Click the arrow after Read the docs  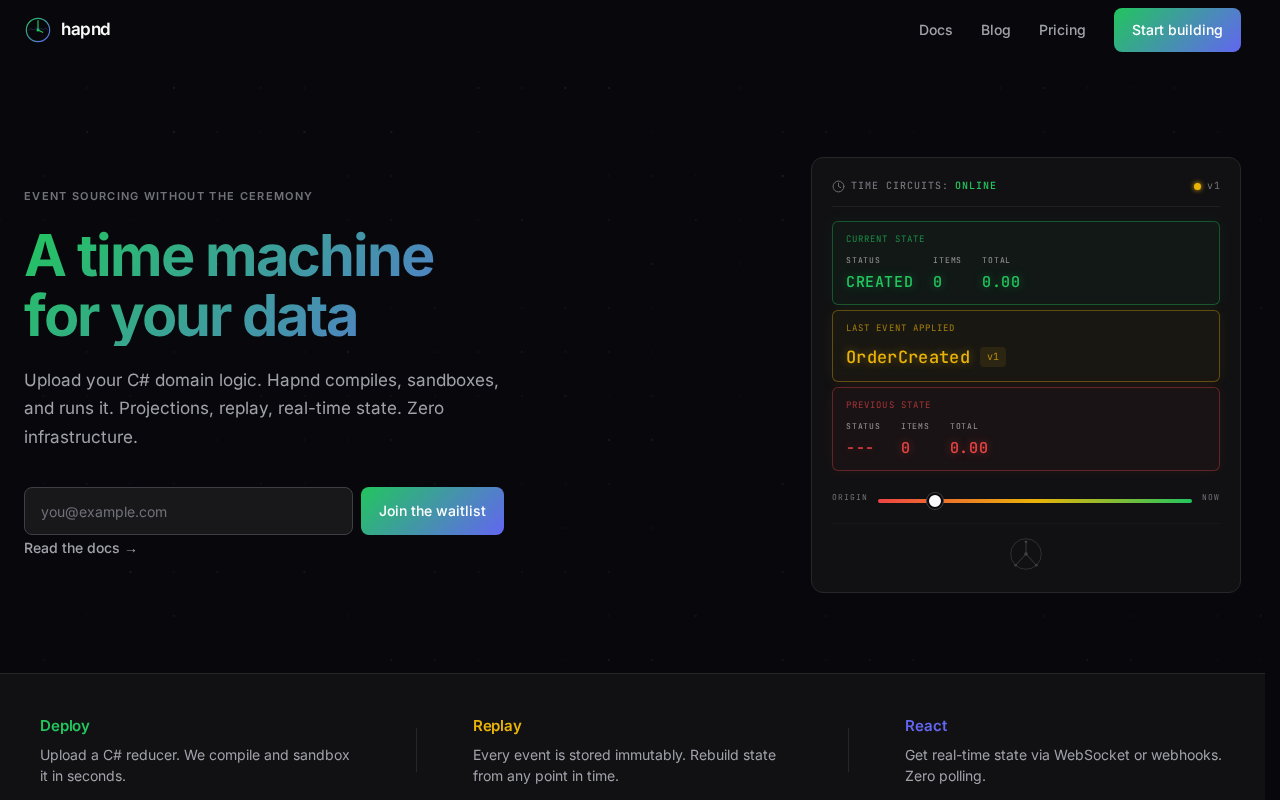tap(131, 549)
